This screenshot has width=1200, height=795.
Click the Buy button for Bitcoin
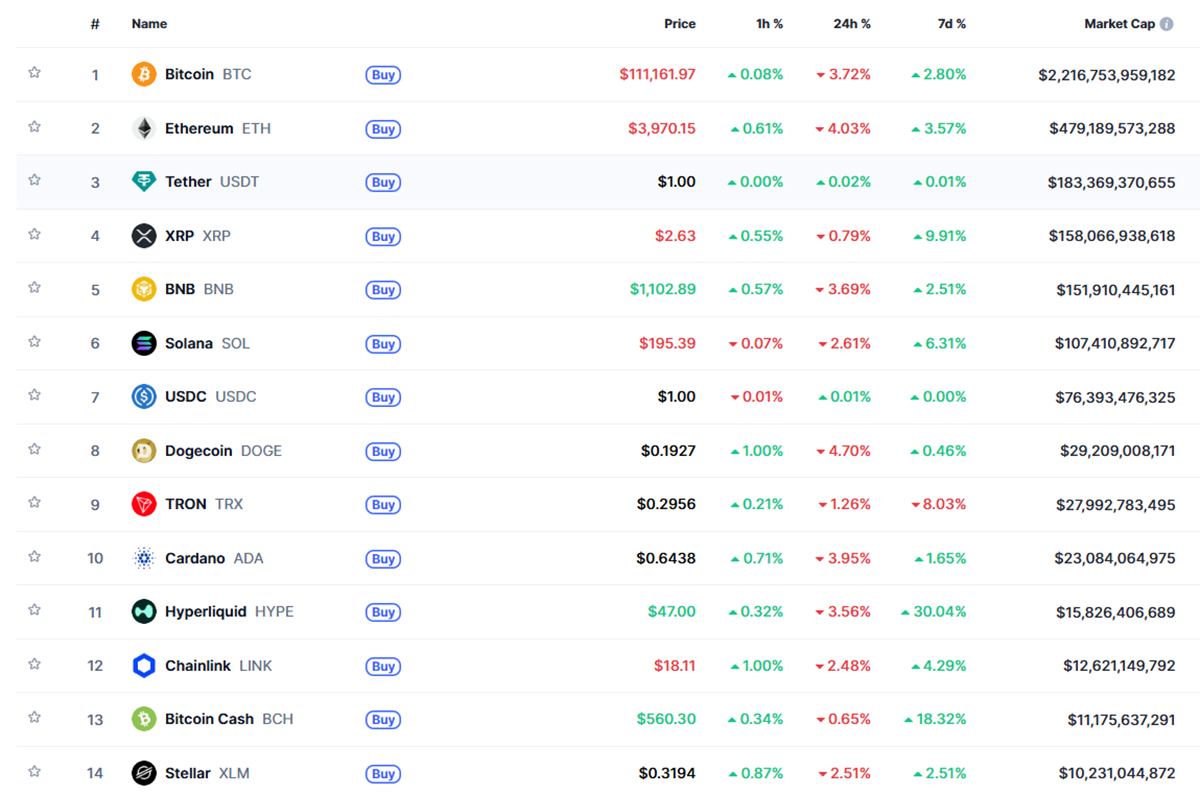point(383,74)
